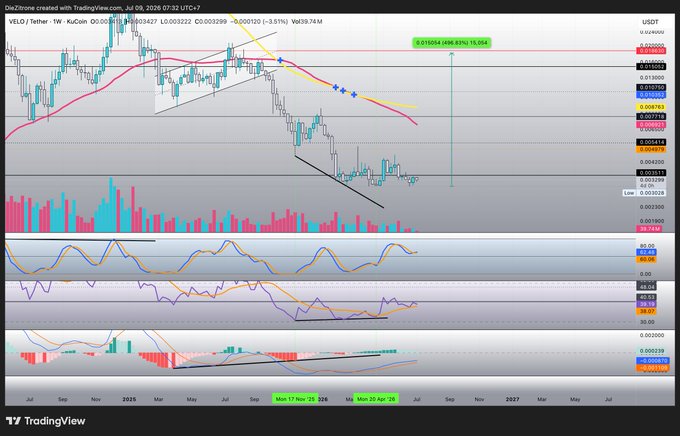
Task: Click the VELO / Tether symbol title
Action: click(x=48, y=21)
